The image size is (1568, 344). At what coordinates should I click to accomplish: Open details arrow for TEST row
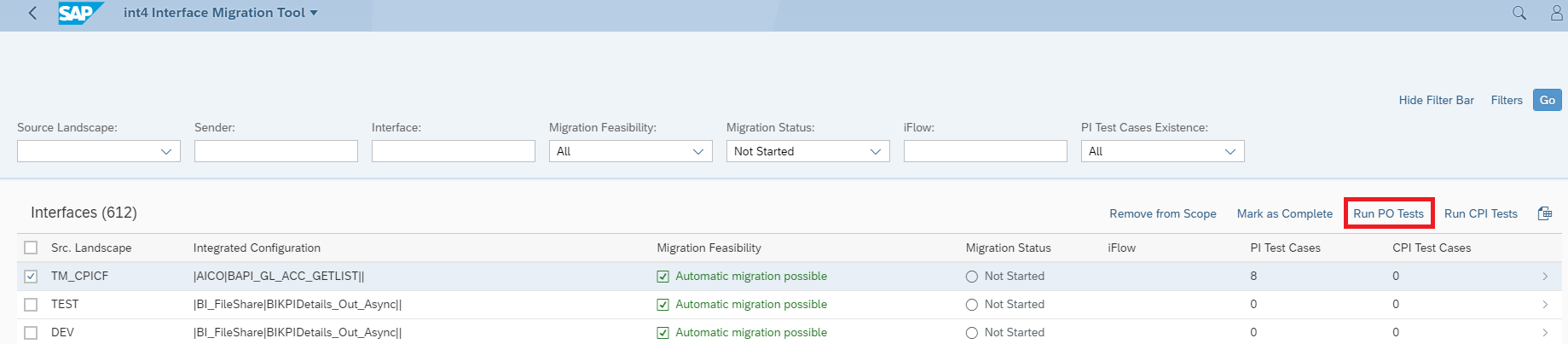click(x=1544, y=305)
